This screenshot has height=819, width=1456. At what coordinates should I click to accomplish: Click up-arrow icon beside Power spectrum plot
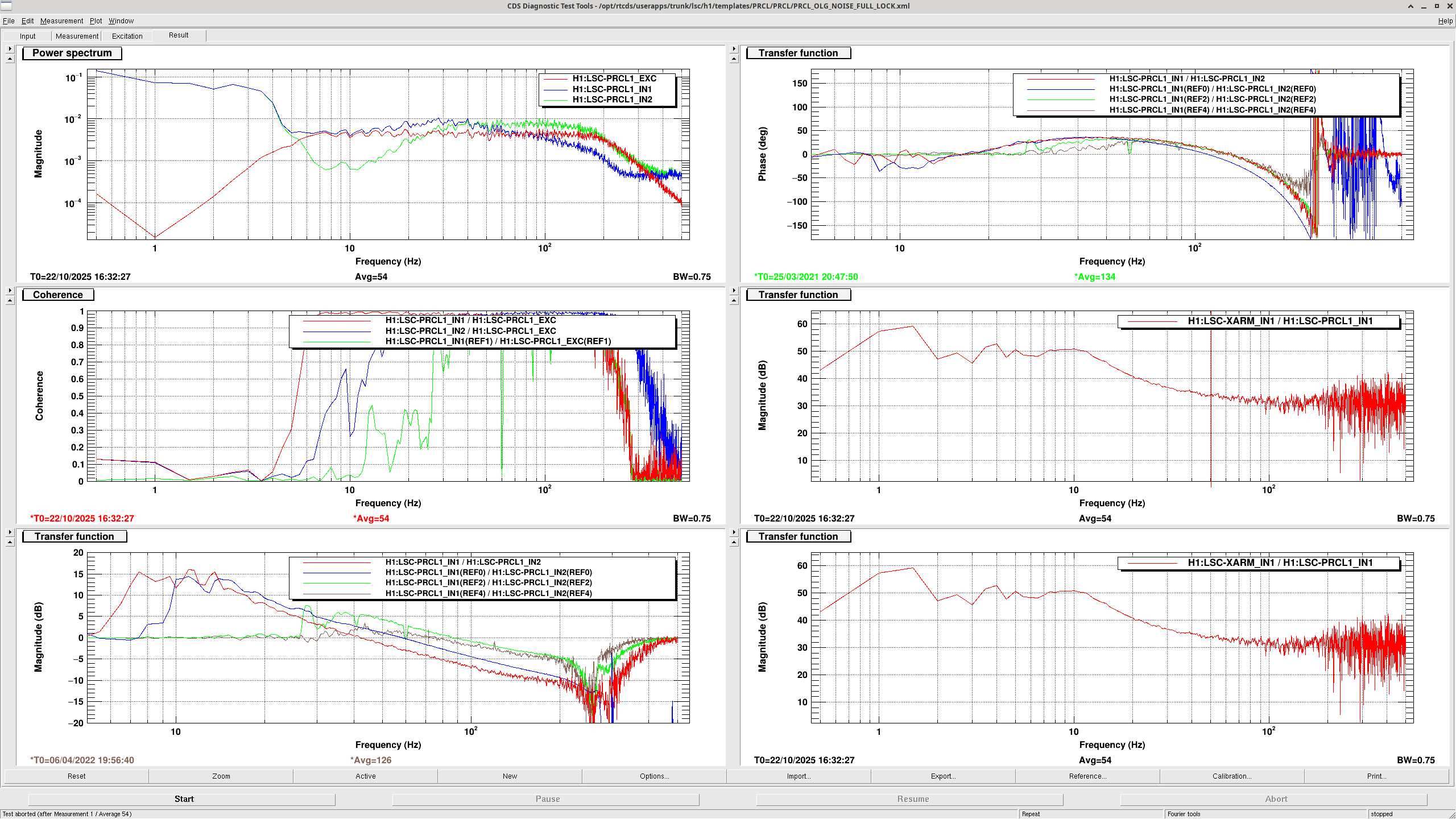(10, 59)
